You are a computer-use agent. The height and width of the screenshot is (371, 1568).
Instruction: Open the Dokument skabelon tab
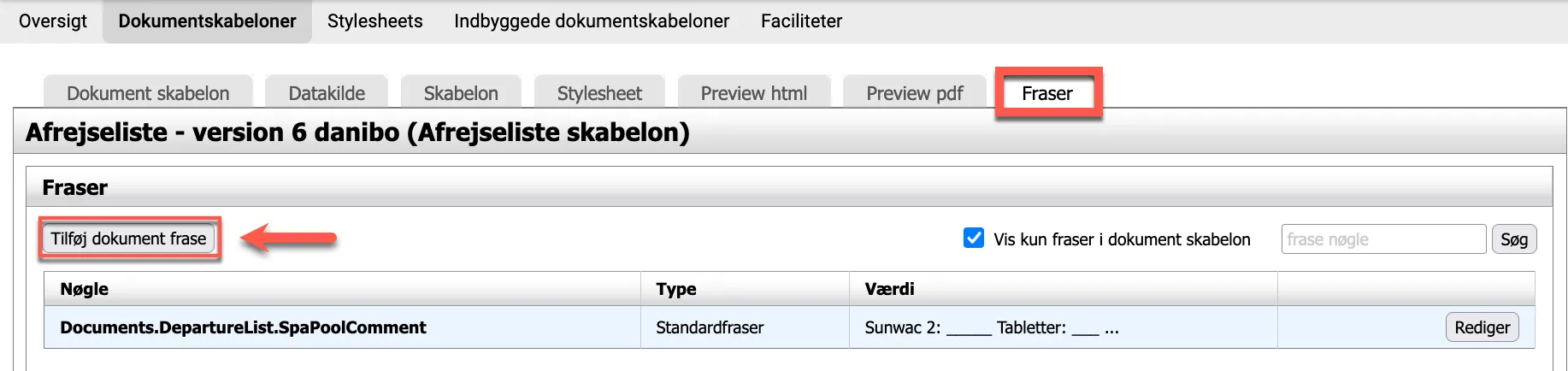click(x=148, y=93)
